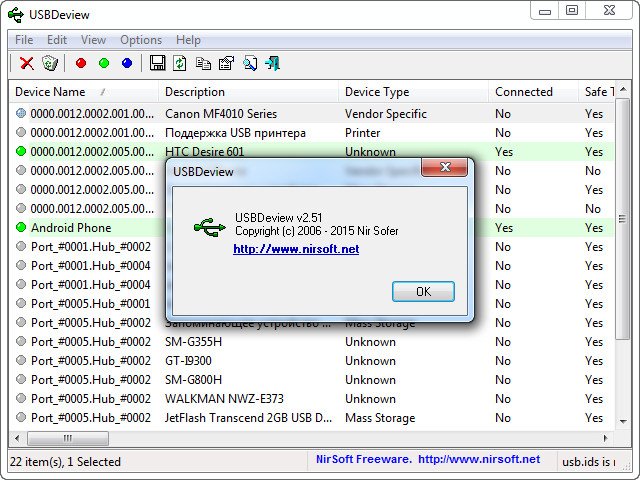Open the Edit menu
This screenshot has width=640, height=480.
coord(57,40)
